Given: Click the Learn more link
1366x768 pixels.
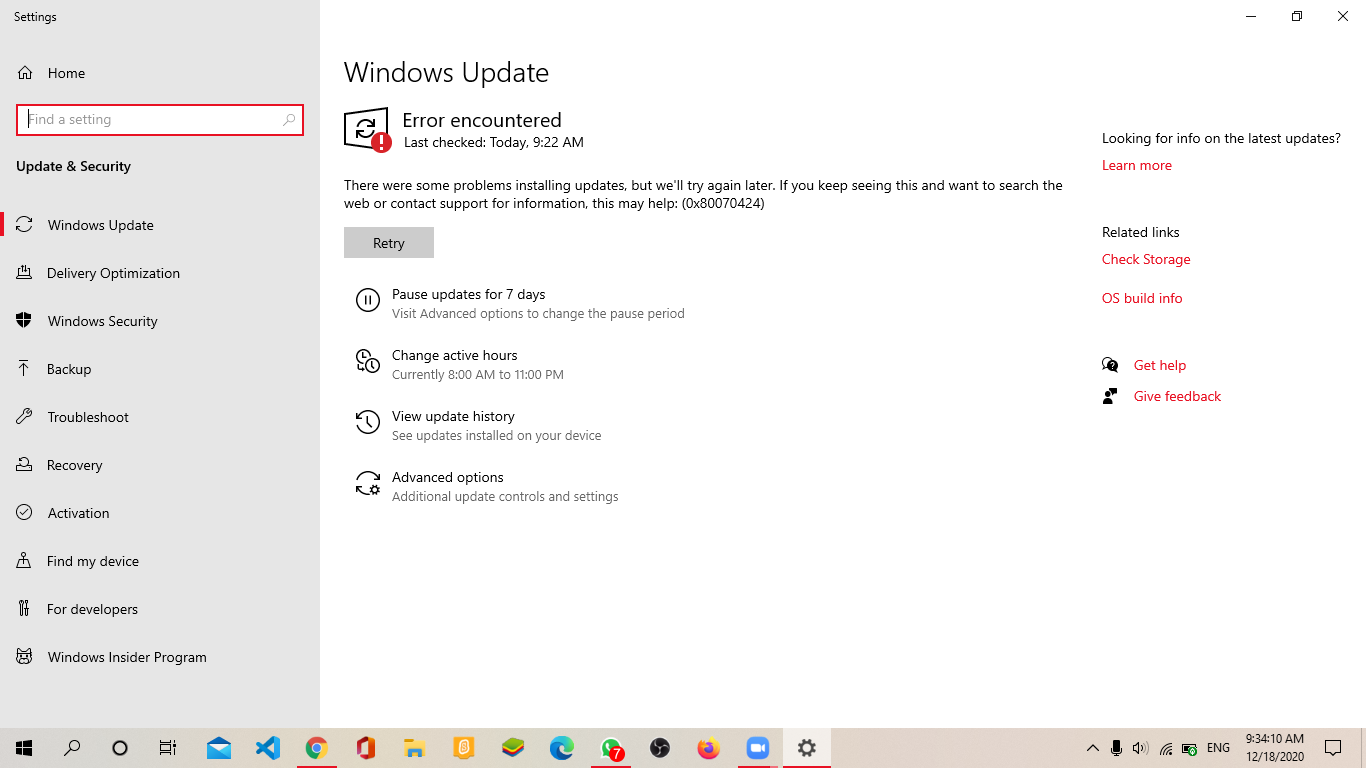Looking at the screenshot, I should [x=1137, y=165].
